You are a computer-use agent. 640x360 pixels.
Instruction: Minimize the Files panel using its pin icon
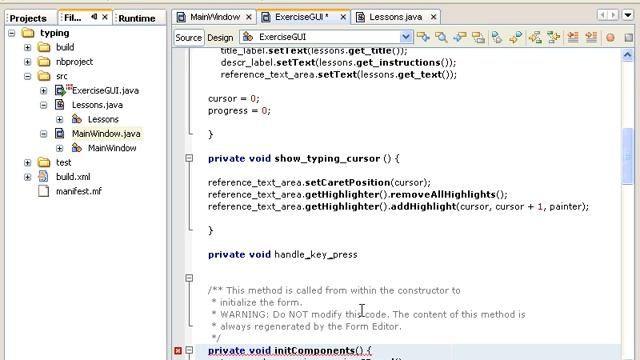pos(94,17)
